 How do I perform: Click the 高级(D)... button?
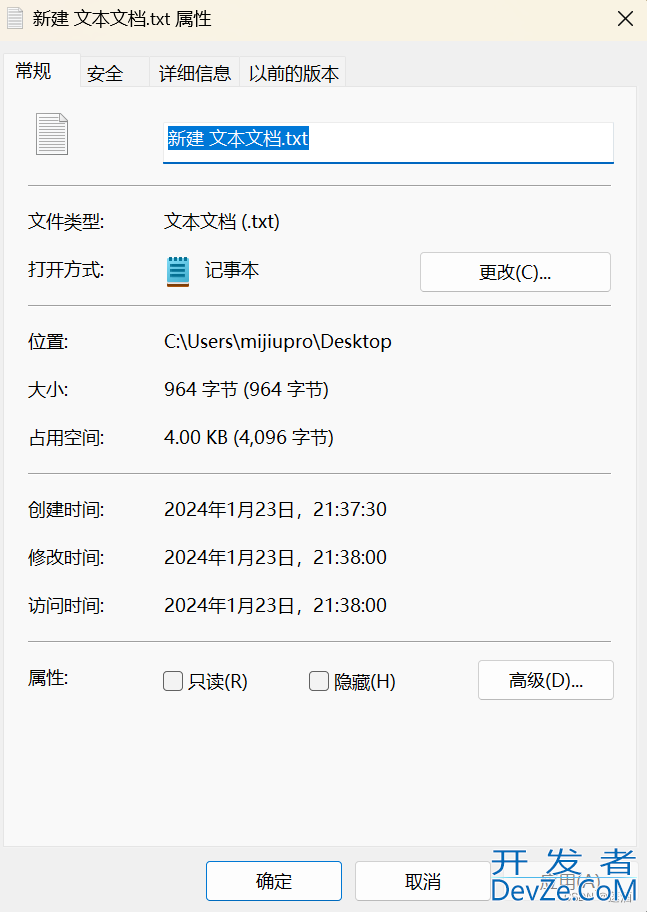pyautogui.click(x=545, y=680)
